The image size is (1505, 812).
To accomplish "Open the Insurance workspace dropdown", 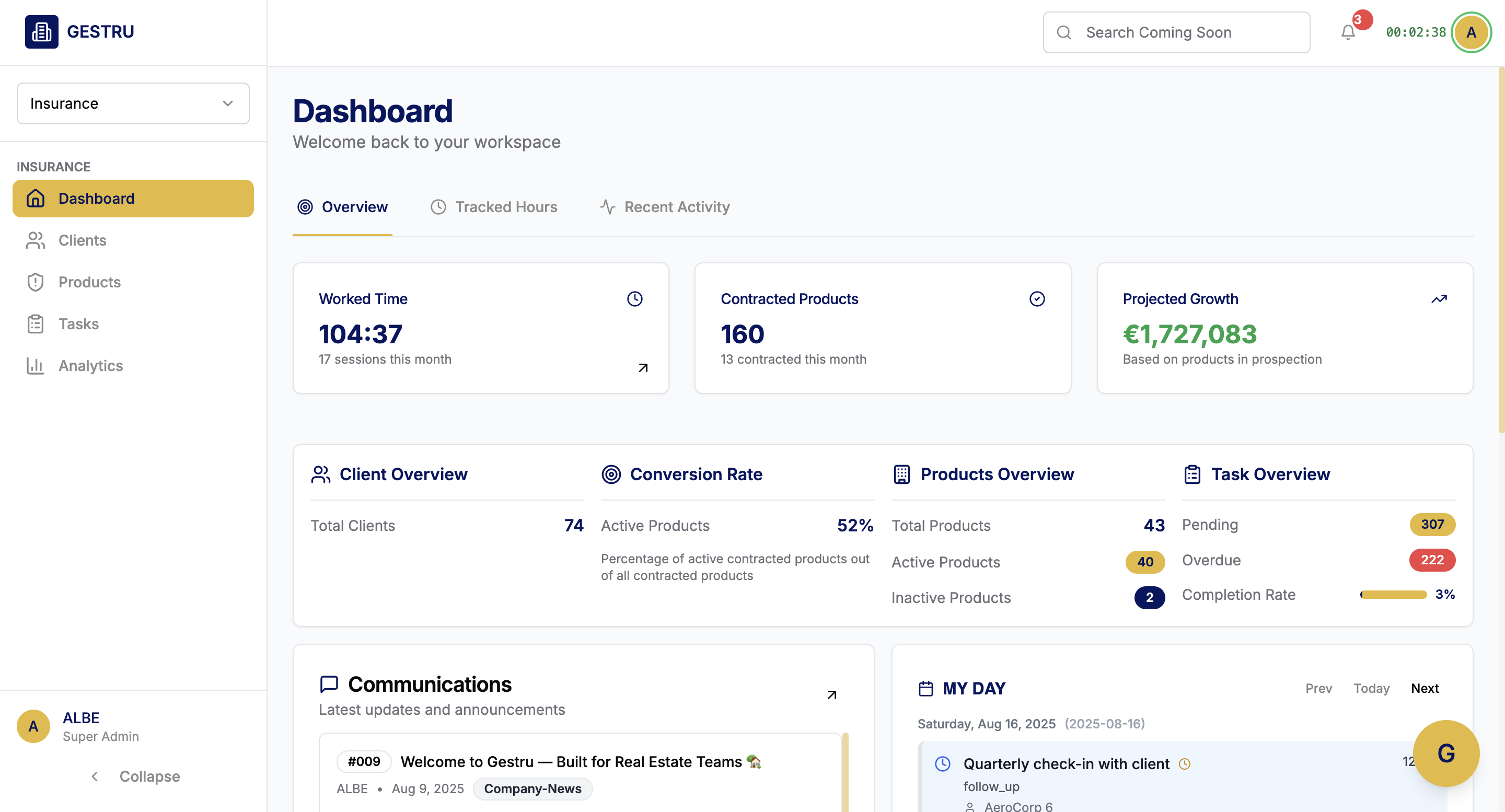I will pos(133,103).
